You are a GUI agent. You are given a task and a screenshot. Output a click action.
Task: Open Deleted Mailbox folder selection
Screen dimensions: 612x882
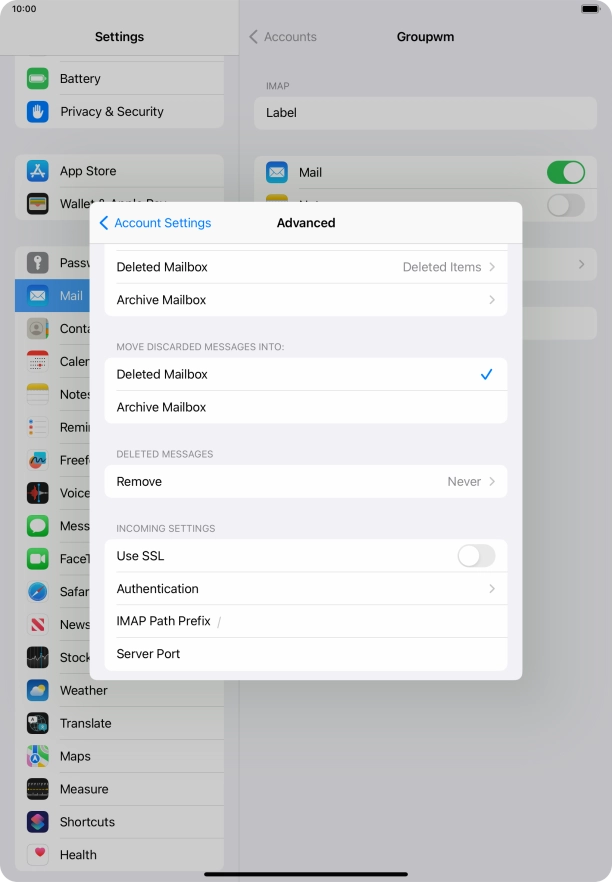(305, 267)
